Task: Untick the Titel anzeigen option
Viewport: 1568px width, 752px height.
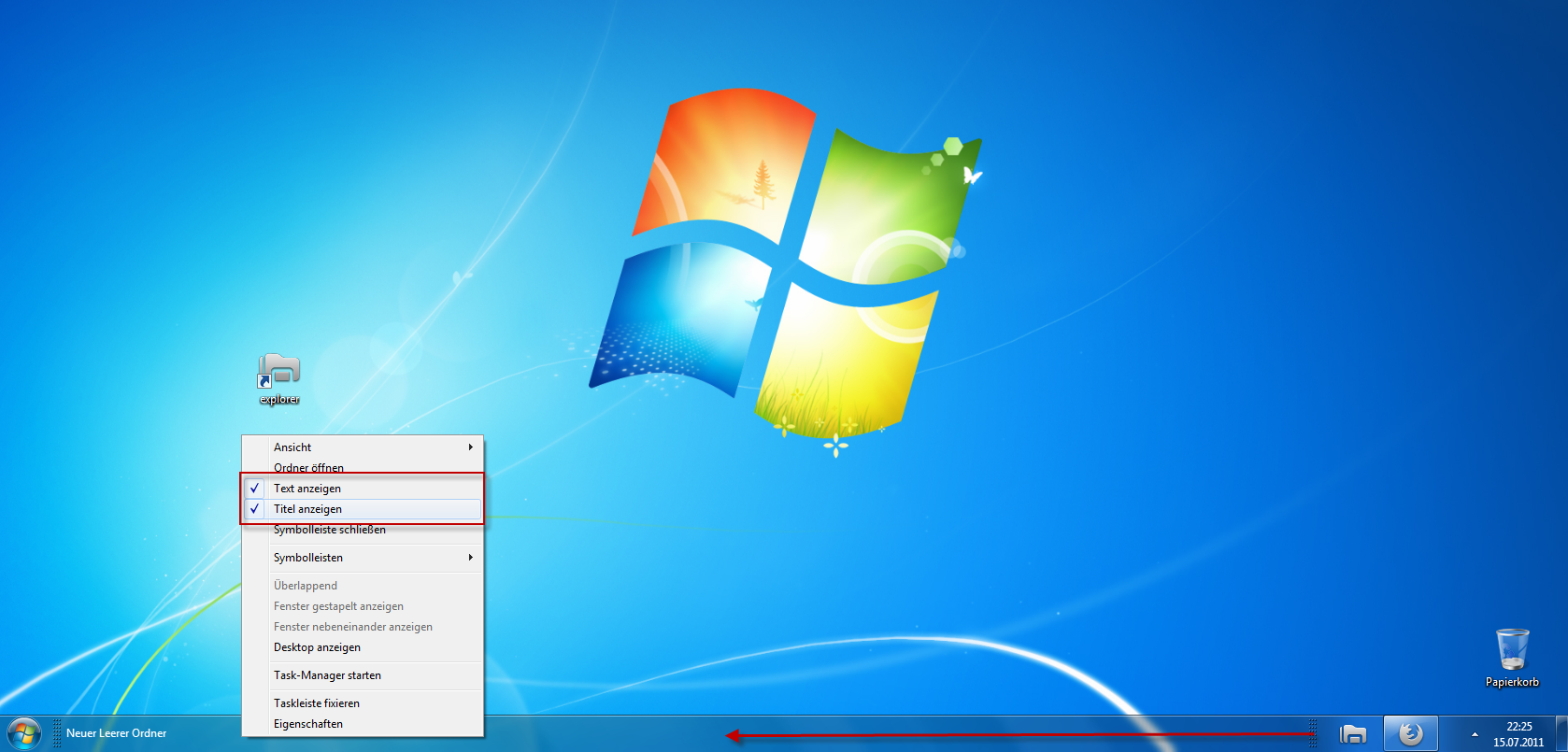Action: pyautogui.click(x=363, y=509)
